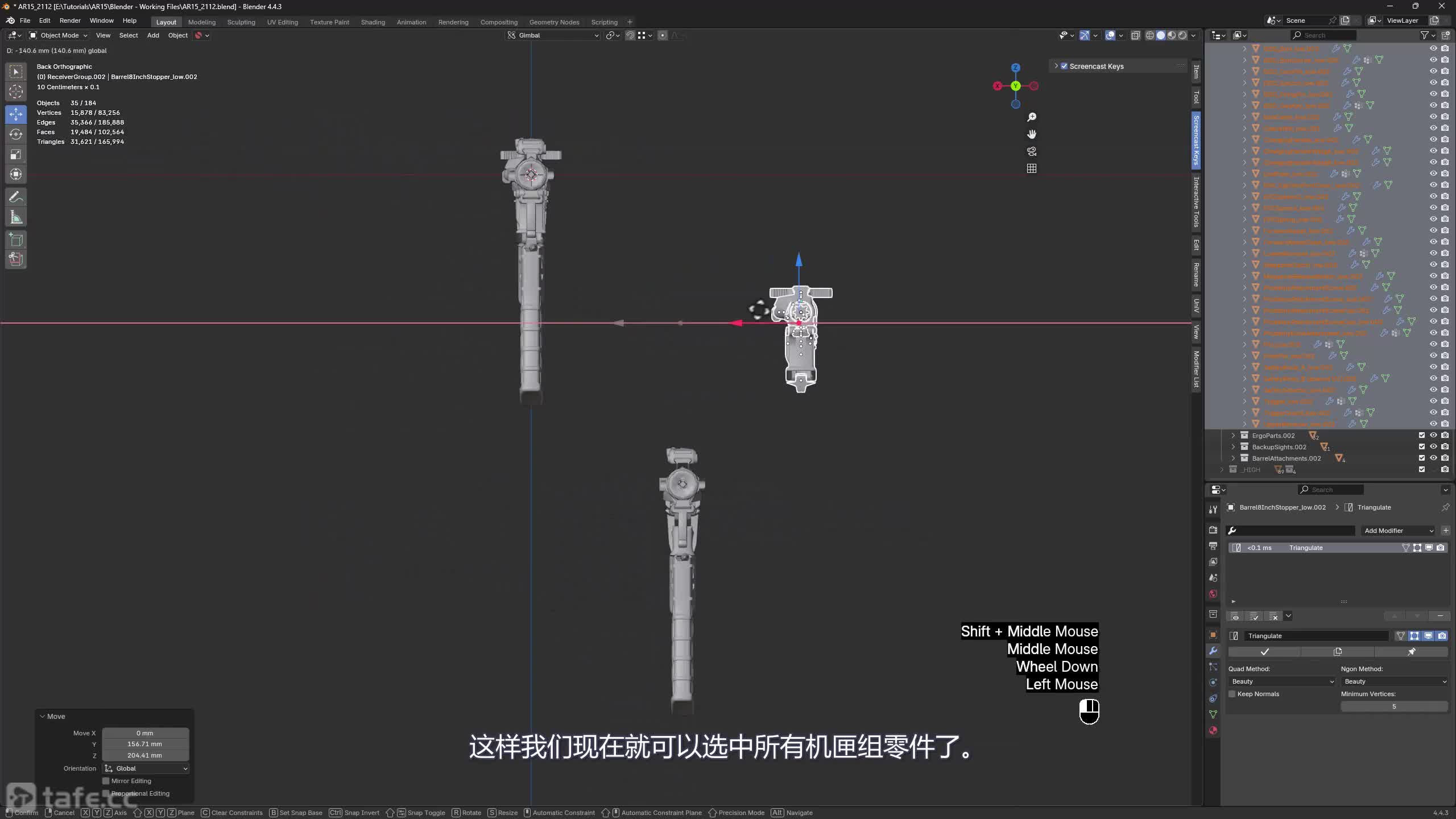Switch to the UV Editing workspace tab
This screenshot has height=819, width=1456.
click(x=283, y=22)
